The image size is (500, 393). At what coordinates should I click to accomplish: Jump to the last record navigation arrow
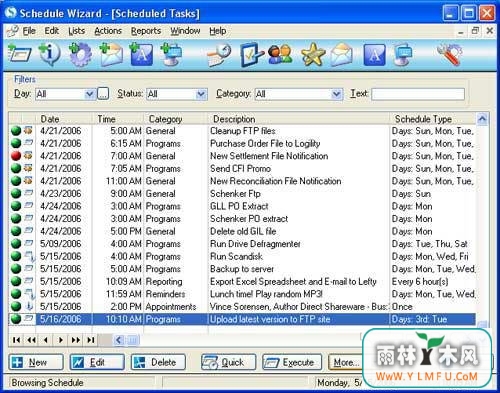(x=91, y=340)
